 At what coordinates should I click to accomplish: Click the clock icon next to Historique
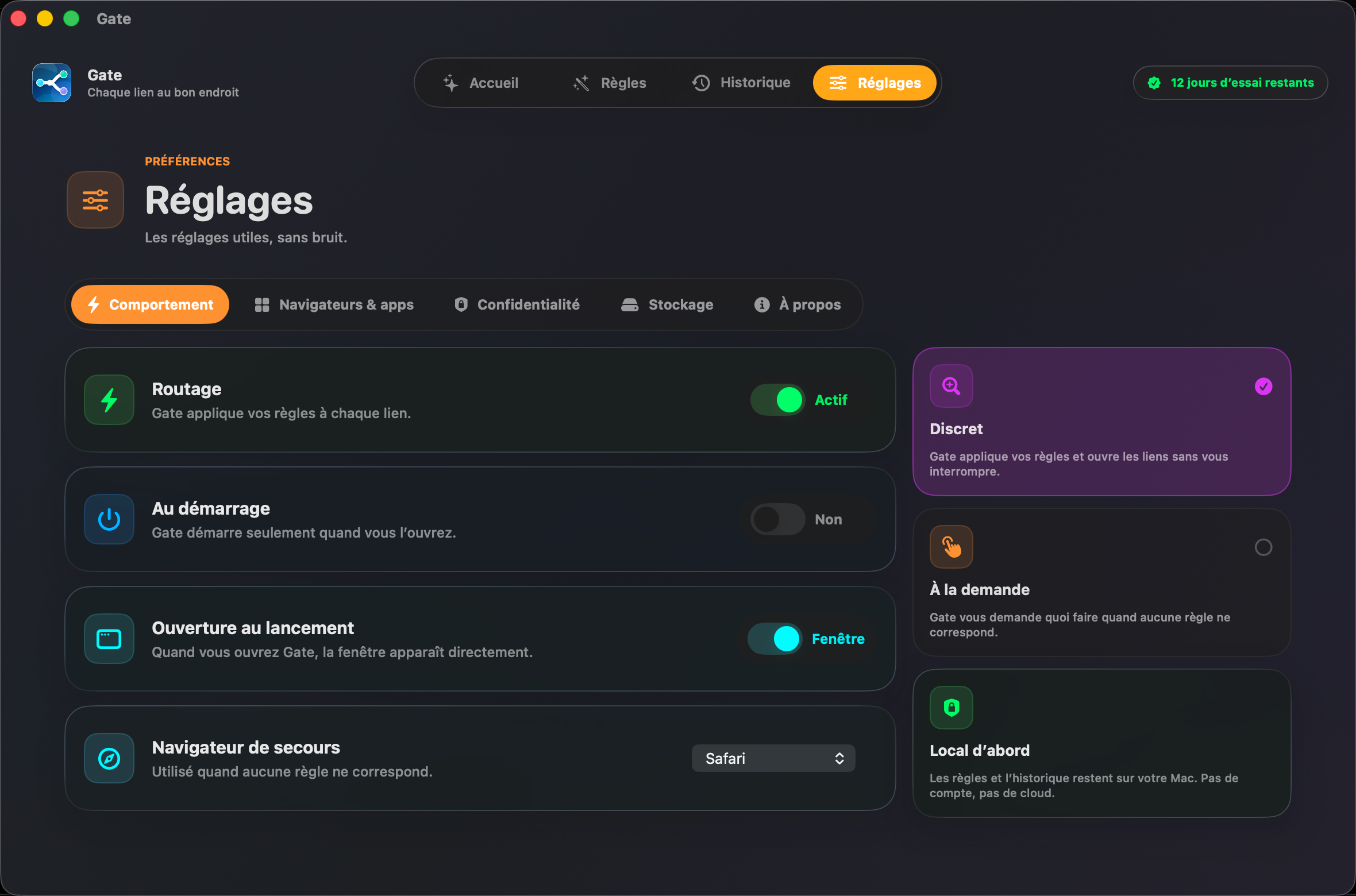tap(701, 83)
